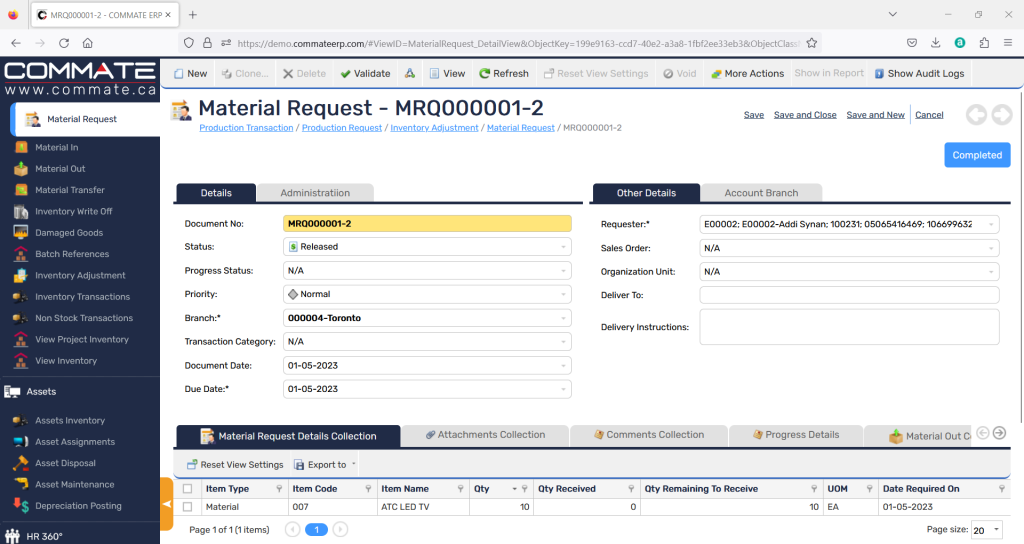This screenshot has height=544, width=1024.
Task: Check the ATC LED TV row checkbox
Action: (x=187, y=507)
